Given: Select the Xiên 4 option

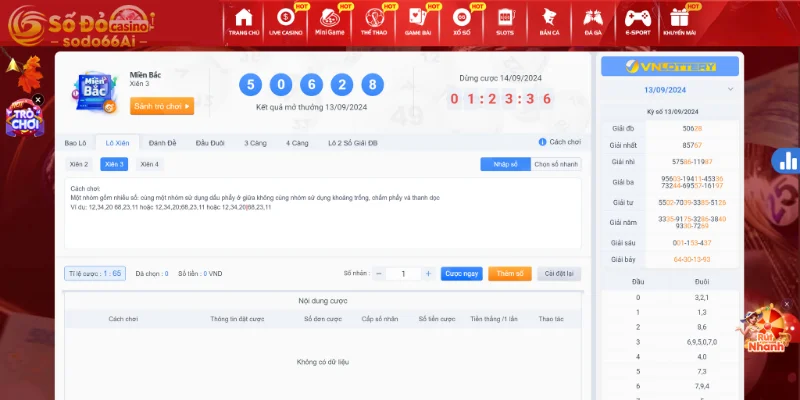Looking at the screenshot, I should pos(149,164).
